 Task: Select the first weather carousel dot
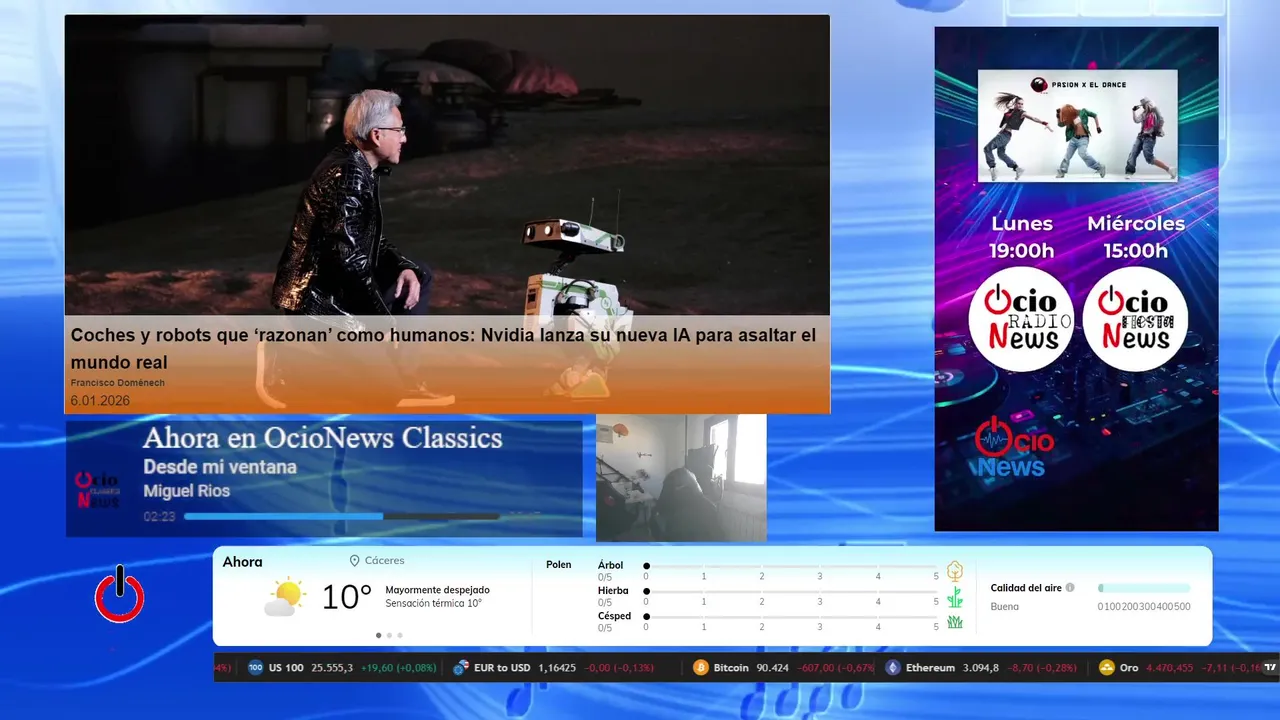pos(378,635)
